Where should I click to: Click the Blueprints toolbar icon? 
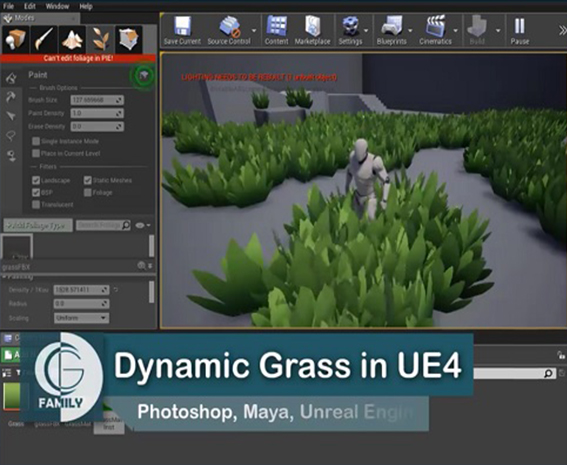[392, 31]
